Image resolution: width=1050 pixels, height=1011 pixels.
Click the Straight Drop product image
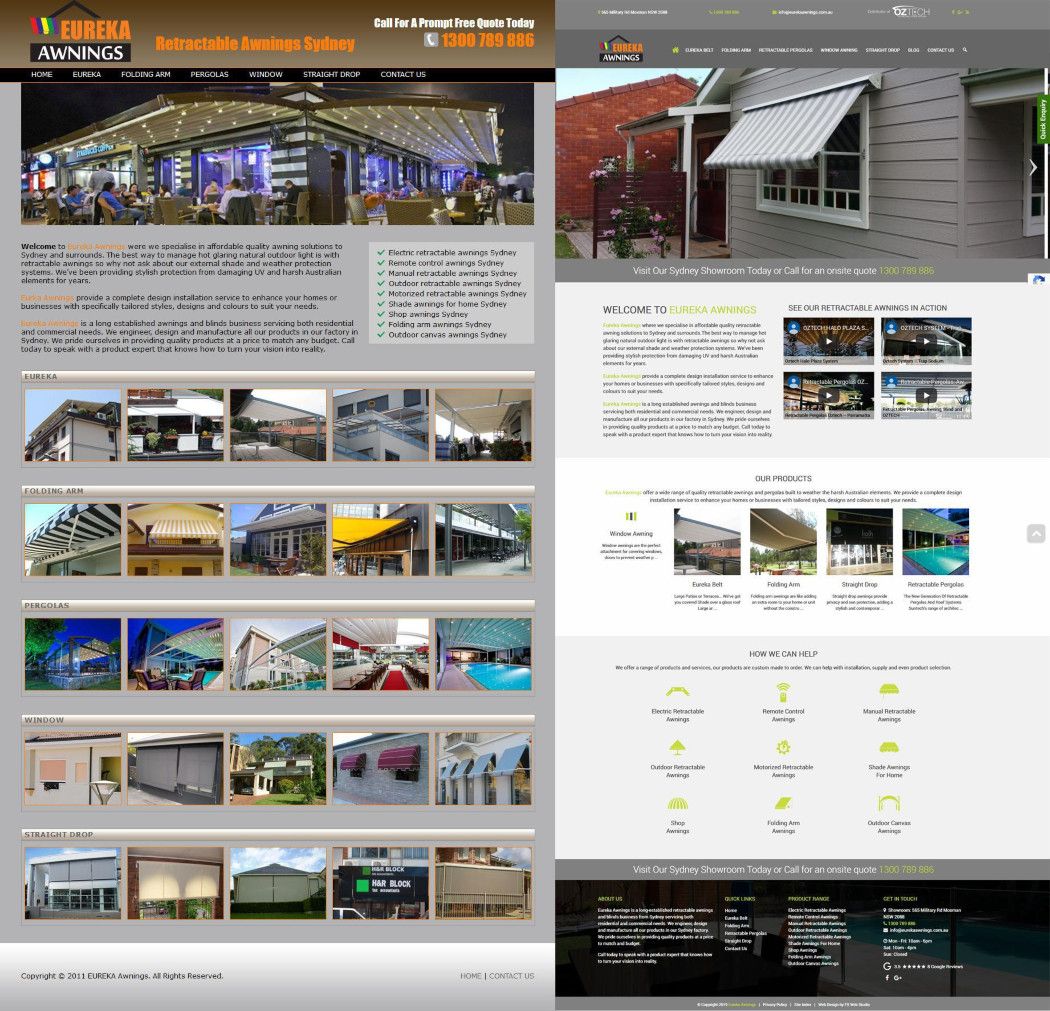(x=859, y=541)
